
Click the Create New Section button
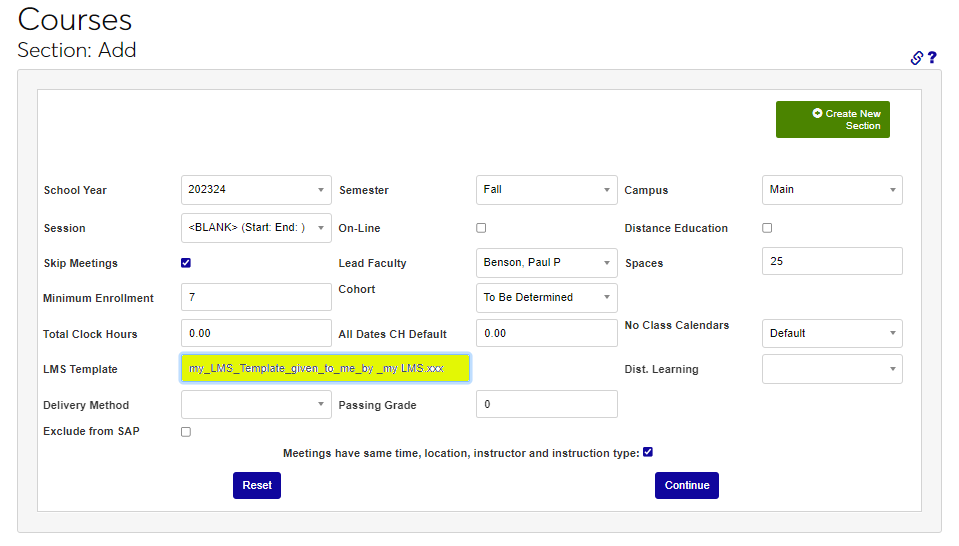pos(832,120)
